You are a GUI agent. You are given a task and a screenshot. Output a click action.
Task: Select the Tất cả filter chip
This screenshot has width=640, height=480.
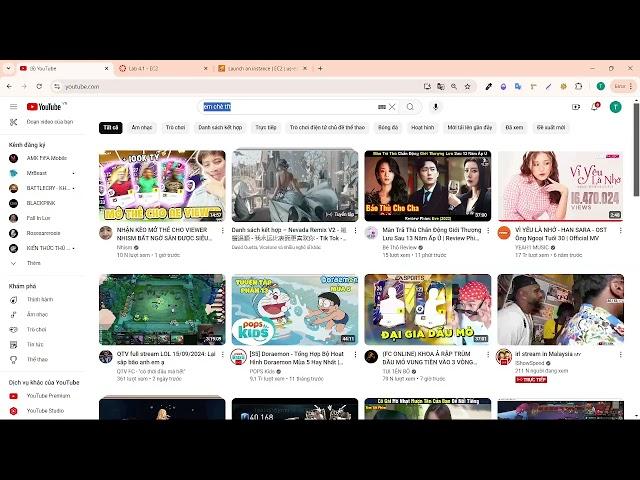click(x=111, y=128)
